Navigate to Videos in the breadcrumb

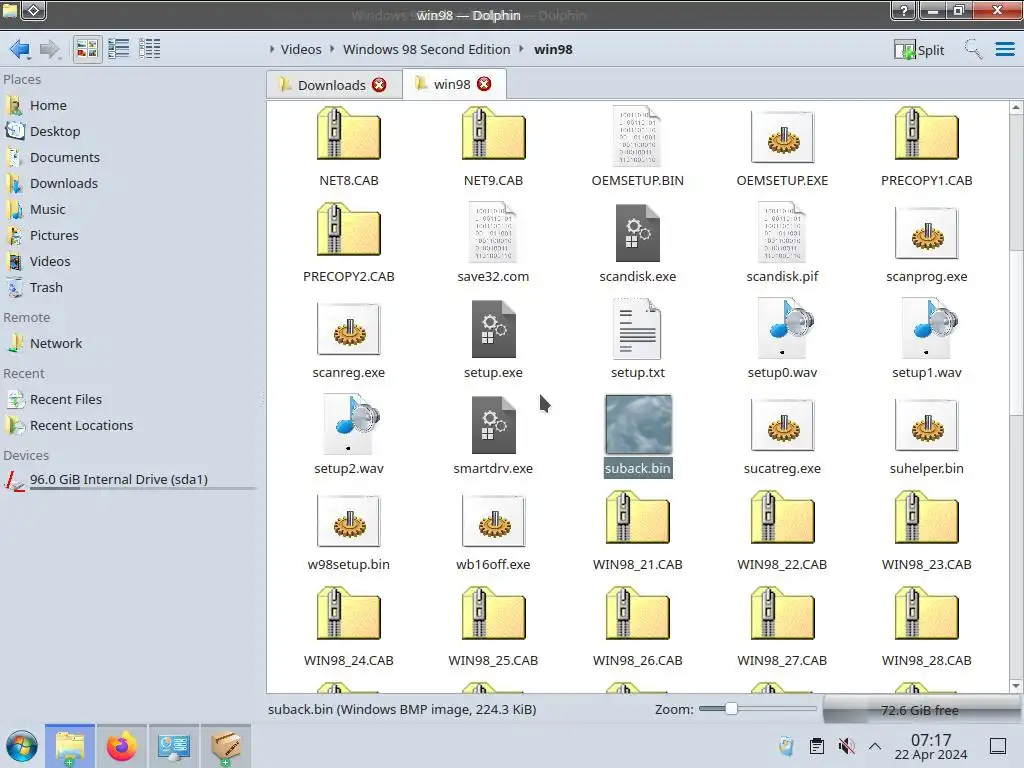pyautogui.click(x=301, y=50)
